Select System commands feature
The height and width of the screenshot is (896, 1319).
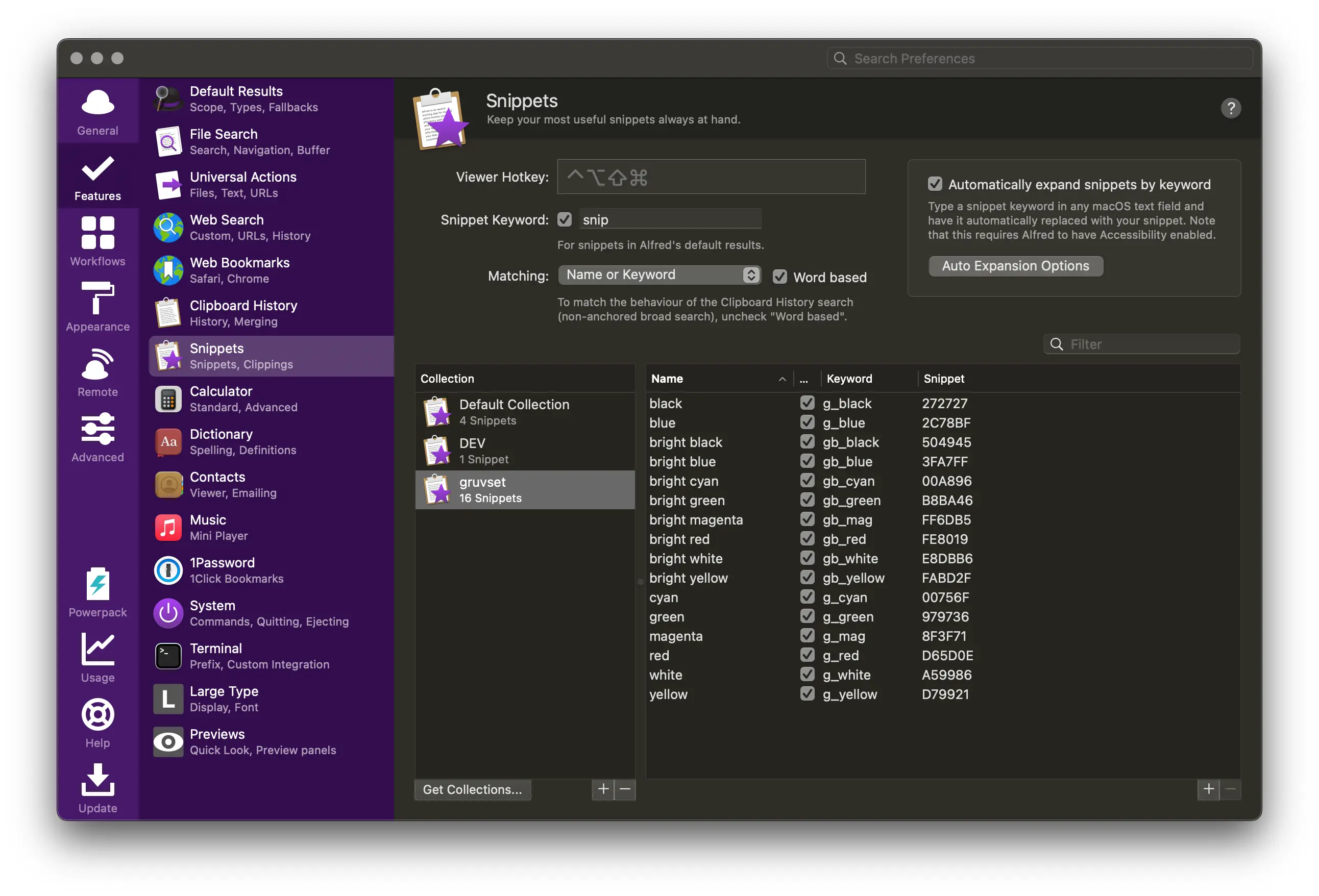coord(271,613)
